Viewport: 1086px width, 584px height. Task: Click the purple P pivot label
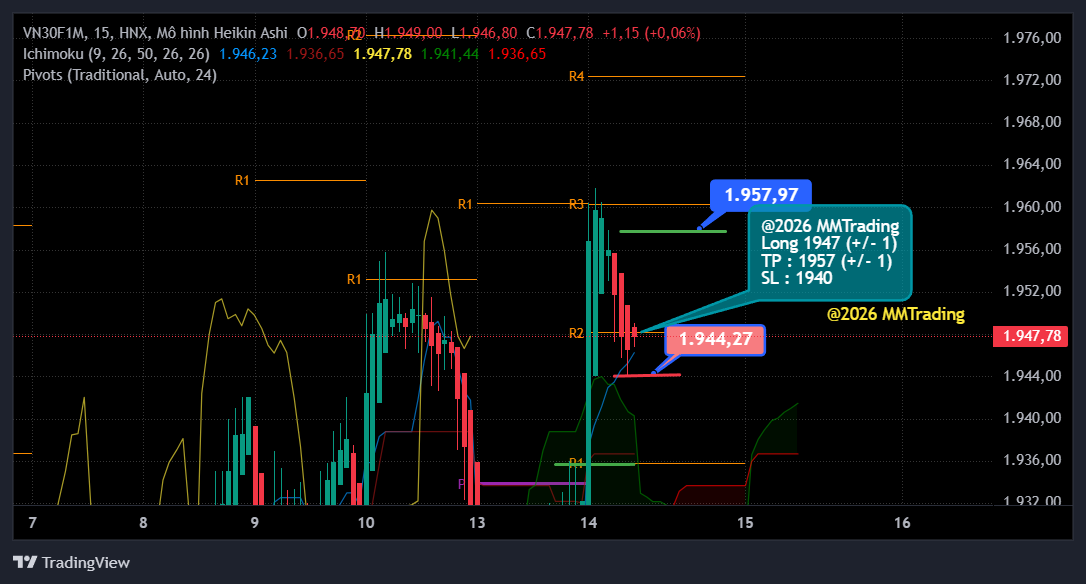click(x=462, y=484)
